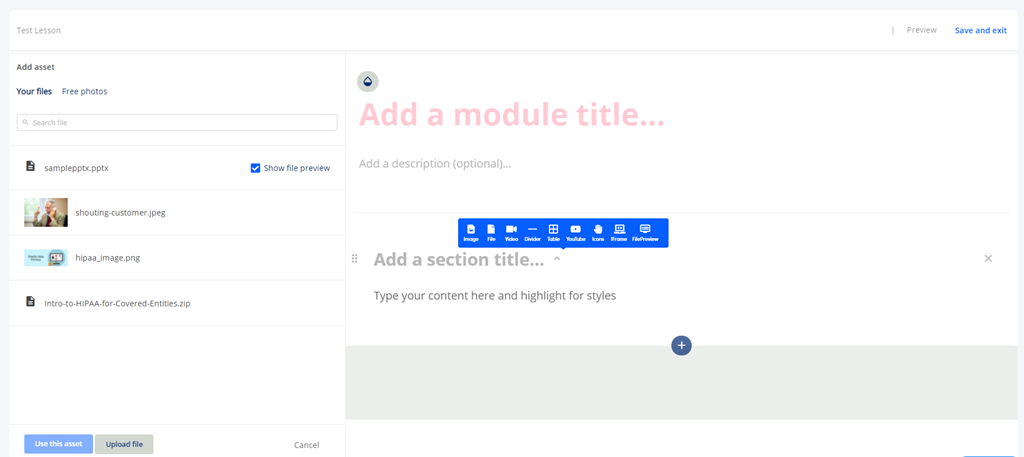This screenshot has width=1024, height=457.
Task: Select the Your files tab
Action: click(x=34, y=91)
